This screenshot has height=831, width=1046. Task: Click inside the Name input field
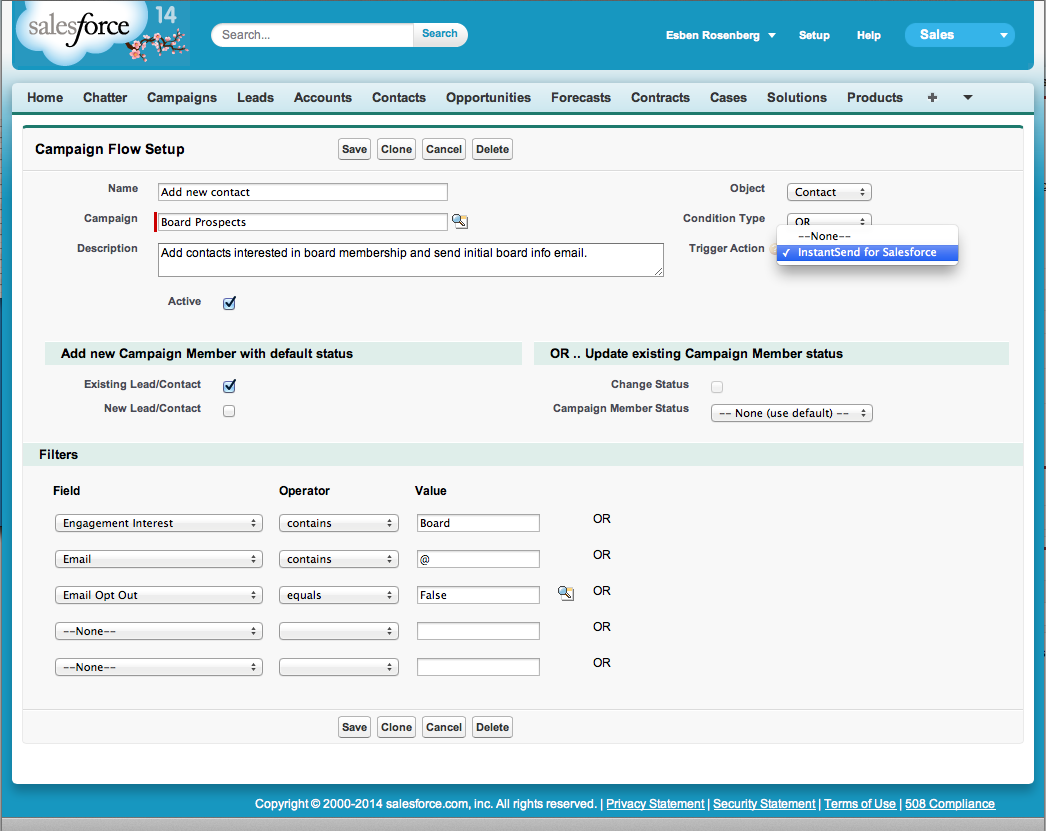[302, 191]
